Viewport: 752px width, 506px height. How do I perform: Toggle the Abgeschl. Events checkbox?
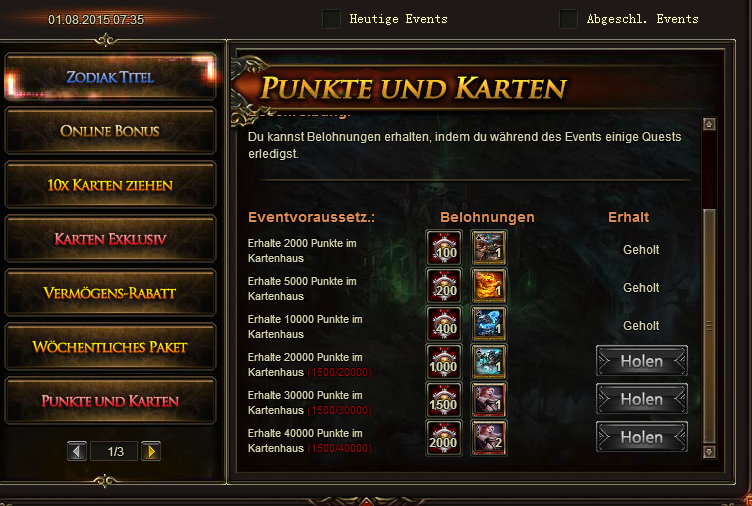[x=568, y=19]
